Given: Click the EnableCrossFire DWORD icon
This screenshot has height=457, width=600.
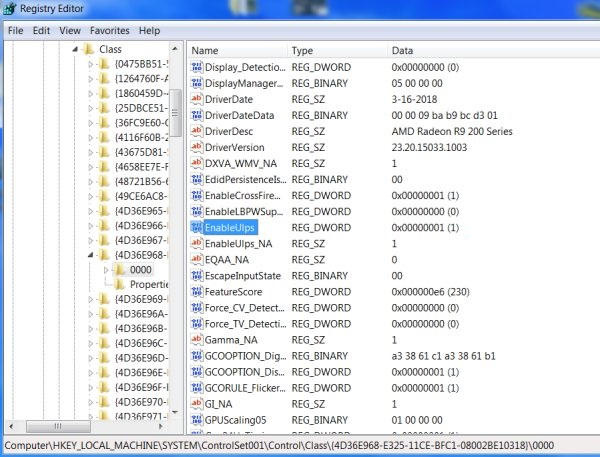Looking at the screenshot, I should coord(196,196).
